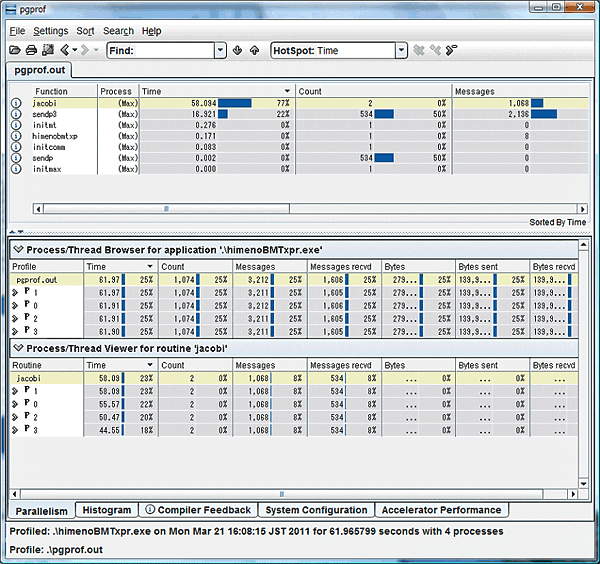Click the back navigation arrow in toolbar
Image resolution: width=600 pixels, height=564 pixels.
pyautogui.click(x=64, y=50)
